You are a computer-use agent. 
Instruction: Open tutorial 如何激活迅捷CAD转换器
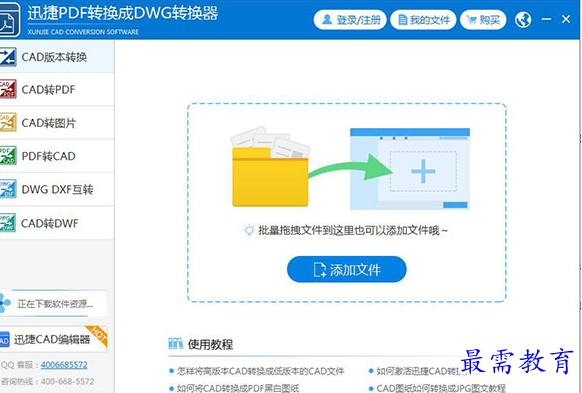419,371
